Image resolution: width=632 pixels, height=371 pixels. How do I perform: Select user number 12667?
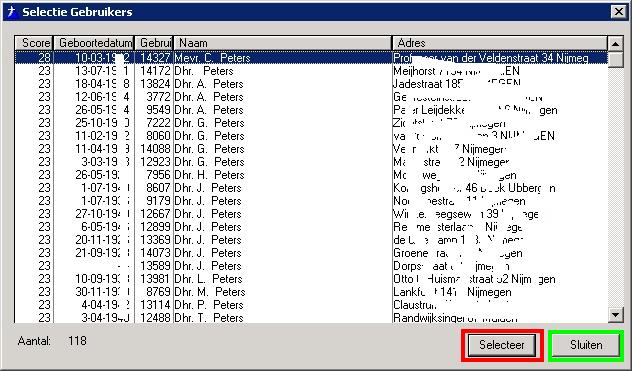pyautogui.click(x=311, y=214)
